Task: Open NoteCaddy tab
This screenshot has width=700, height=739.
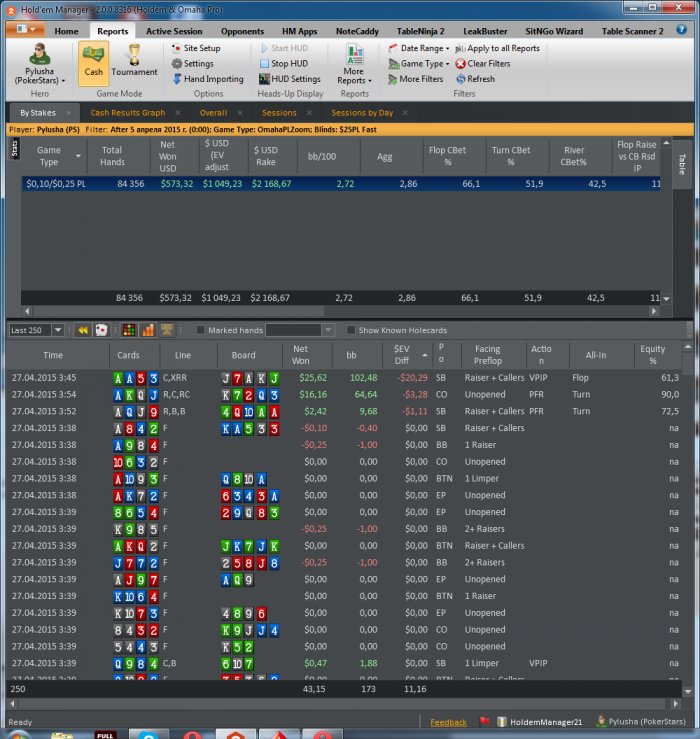Action: [357, 31]
